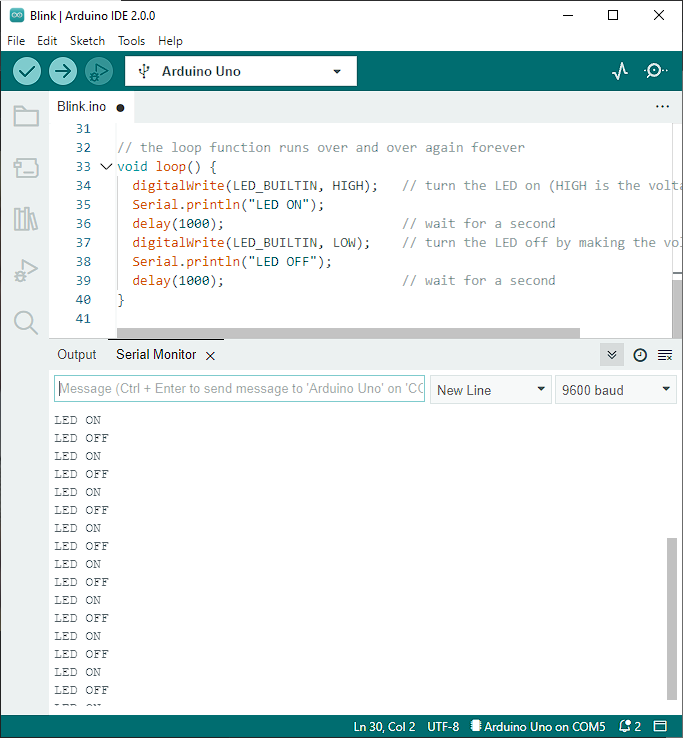Open the Sketchbook folder icon in sidebar
The image size is (683, 738).
pos(26,116)
